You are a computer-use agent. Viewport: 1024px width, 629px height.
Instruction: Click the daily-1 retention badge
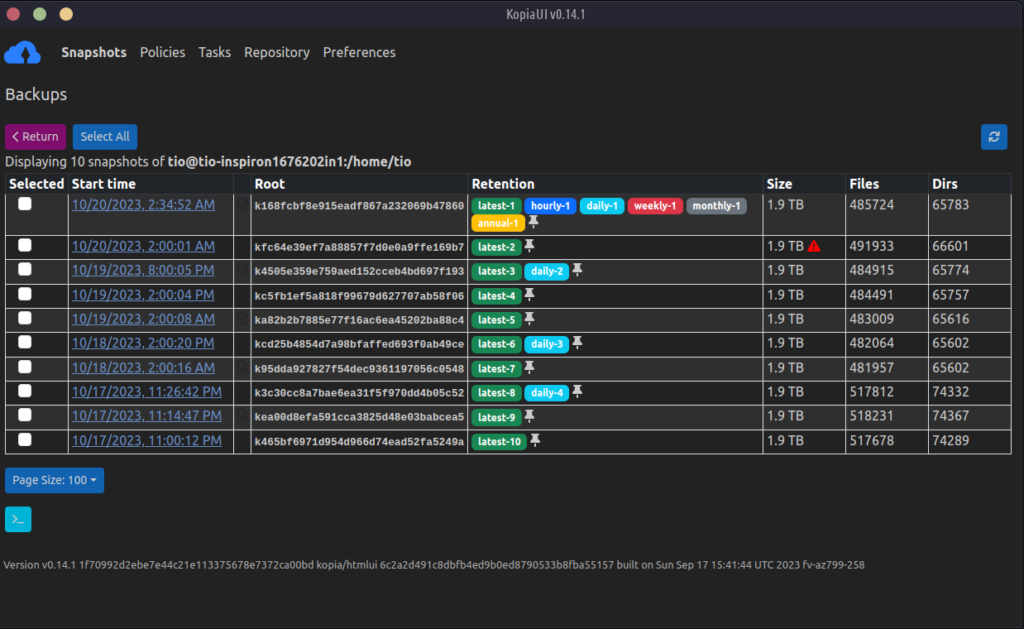[601, 206]
